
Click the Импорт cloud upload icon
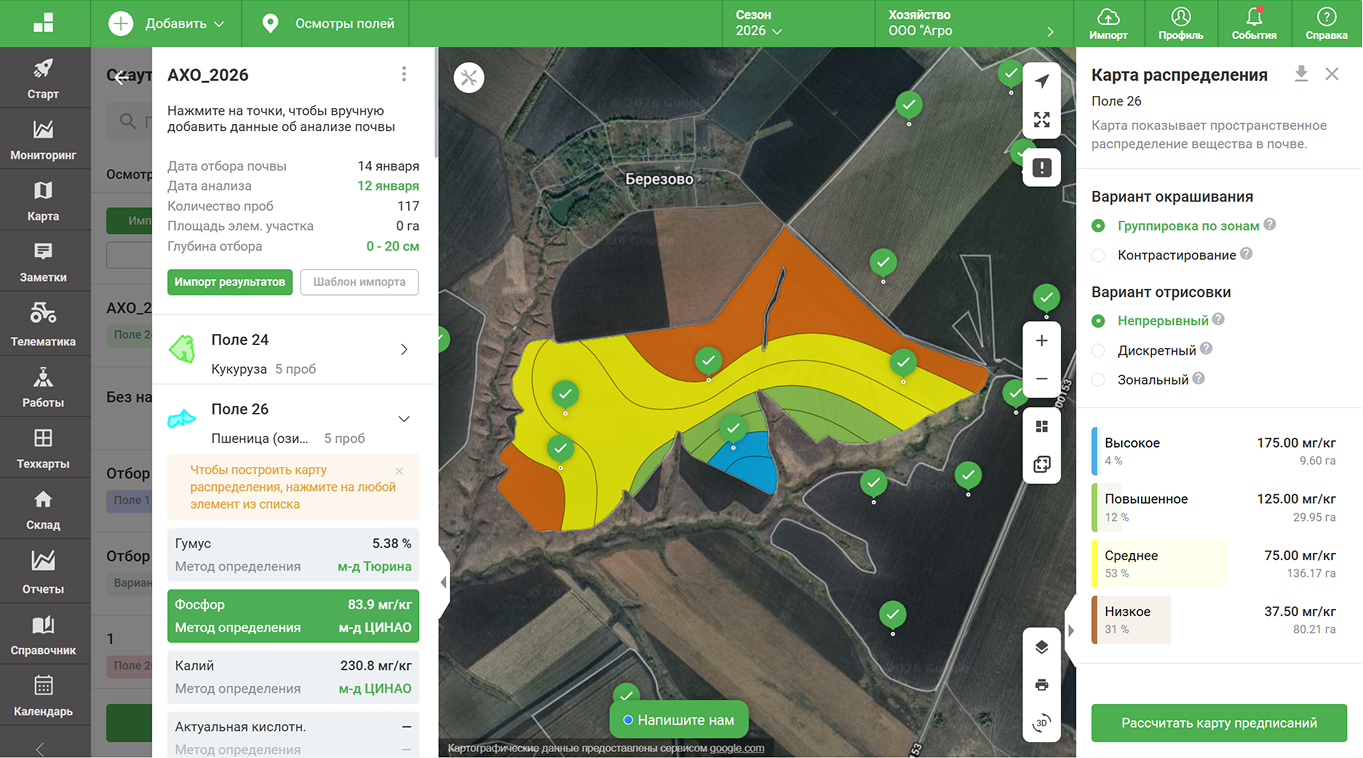coord(1108,23)
